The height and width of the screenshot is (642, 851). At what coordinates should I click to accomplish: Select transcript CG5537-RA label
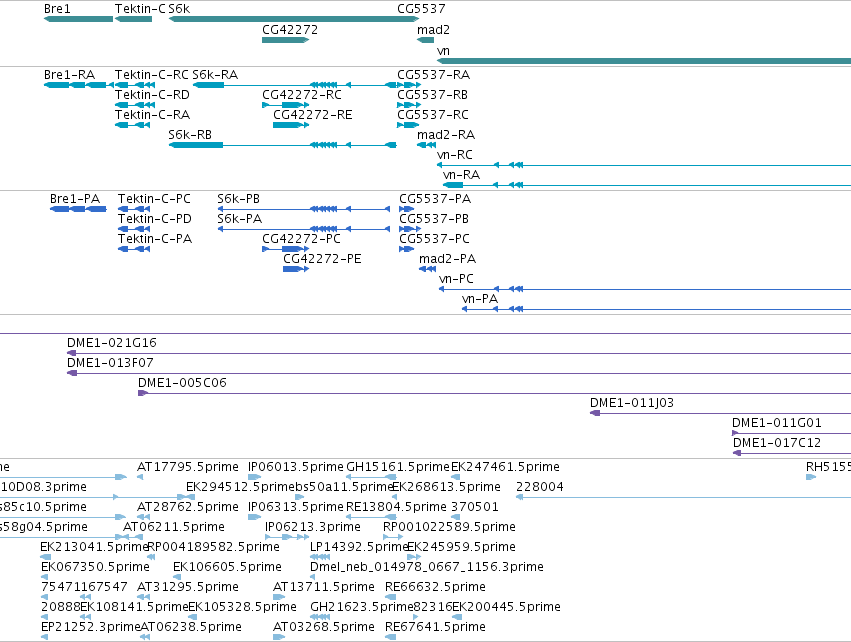[434, 74]
